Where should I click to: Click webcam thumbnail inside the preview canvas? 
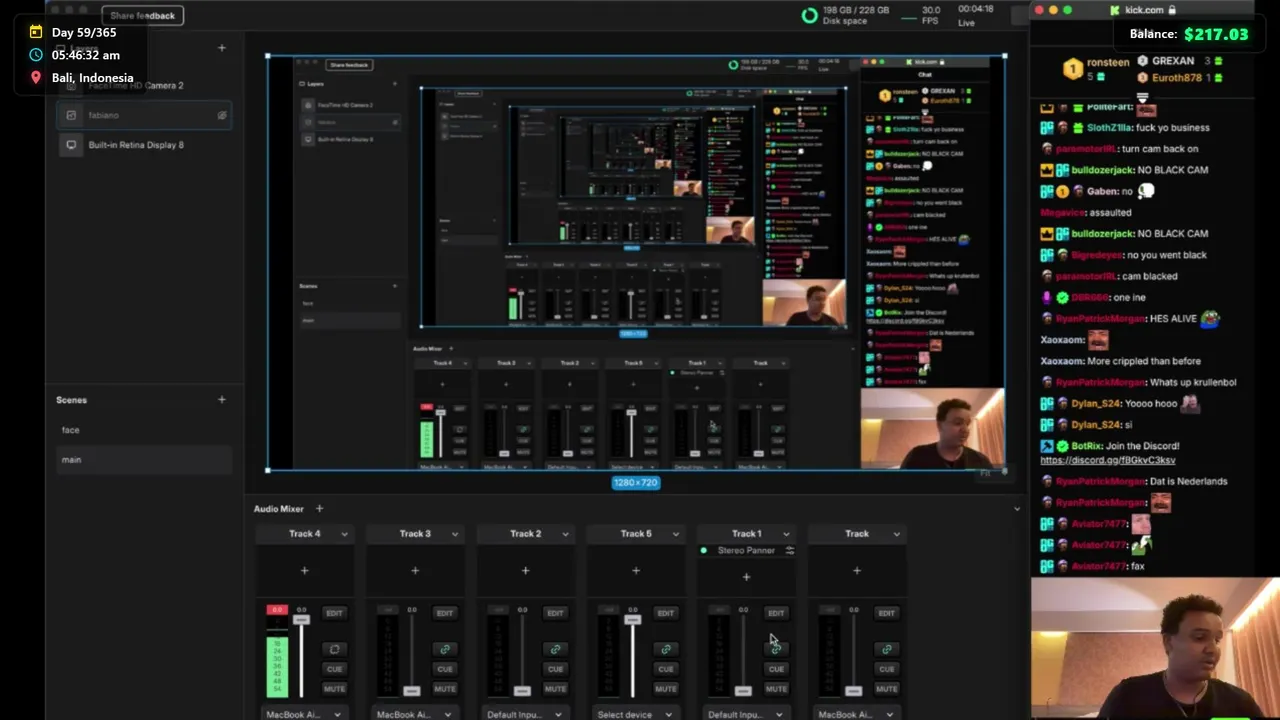coord(932,429)
